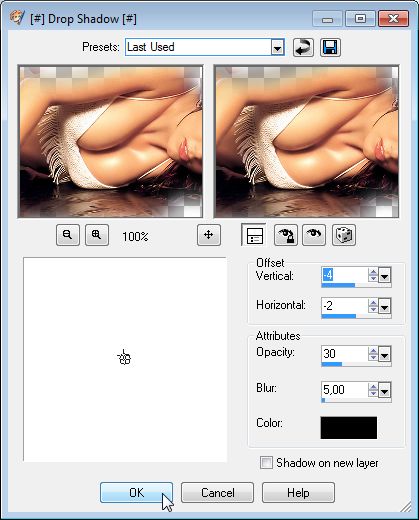
Task: Click the navigate preview crosshair icon
Action: click(x=209, y=235)
